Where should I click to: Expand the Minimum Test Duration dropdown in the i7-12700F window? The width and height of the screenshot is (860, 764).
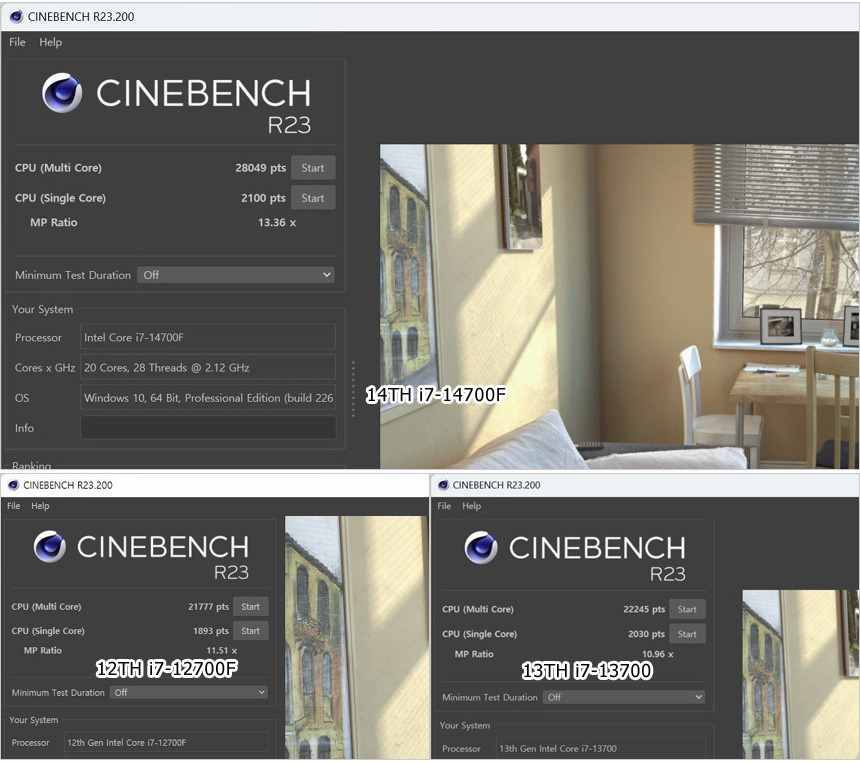[189, 692]
